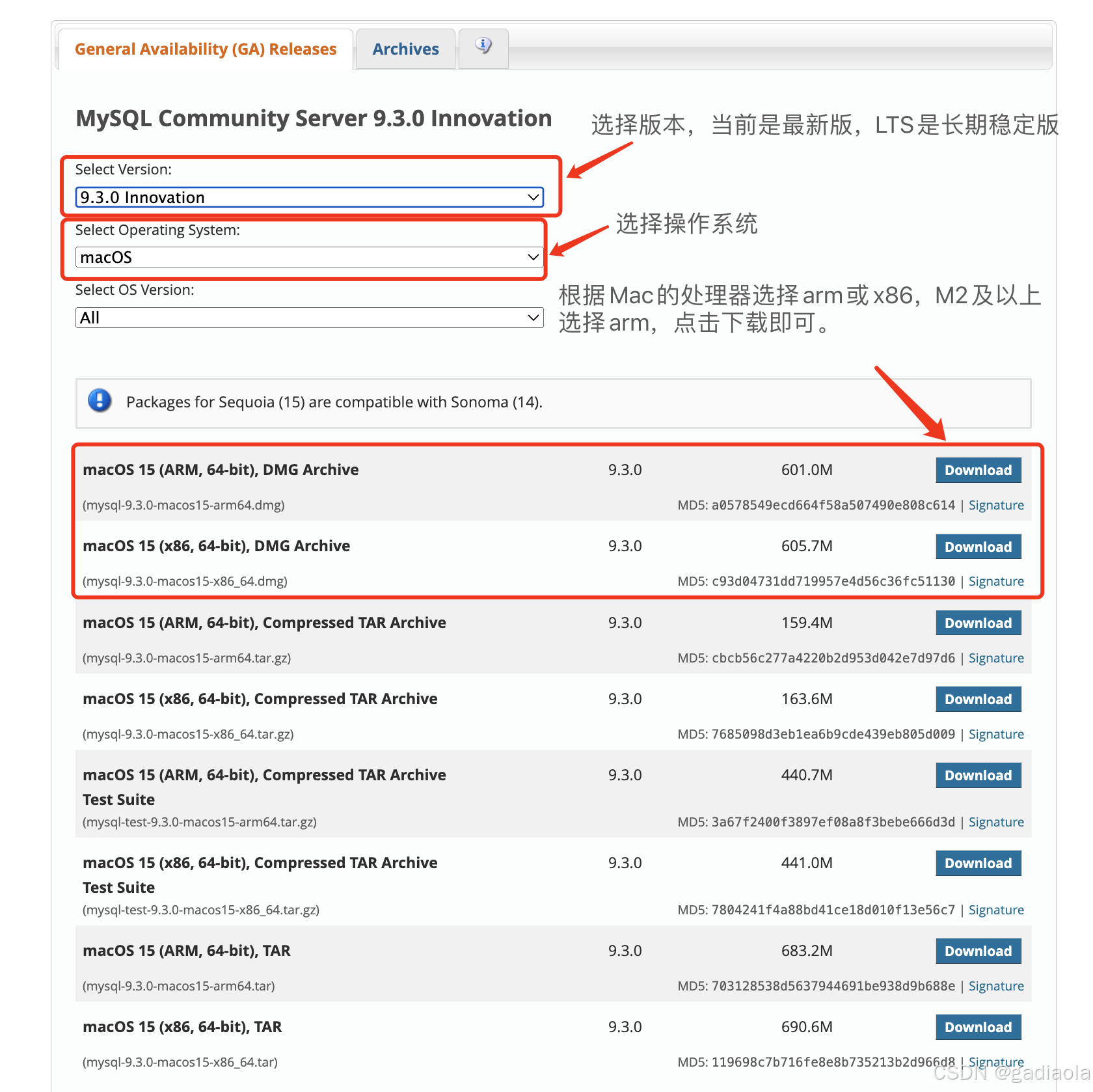The width and height of the screenshot is (1093, 1092).
Task: Download the x86 TAR 690.6M
Action: (x=978, y=1027)
